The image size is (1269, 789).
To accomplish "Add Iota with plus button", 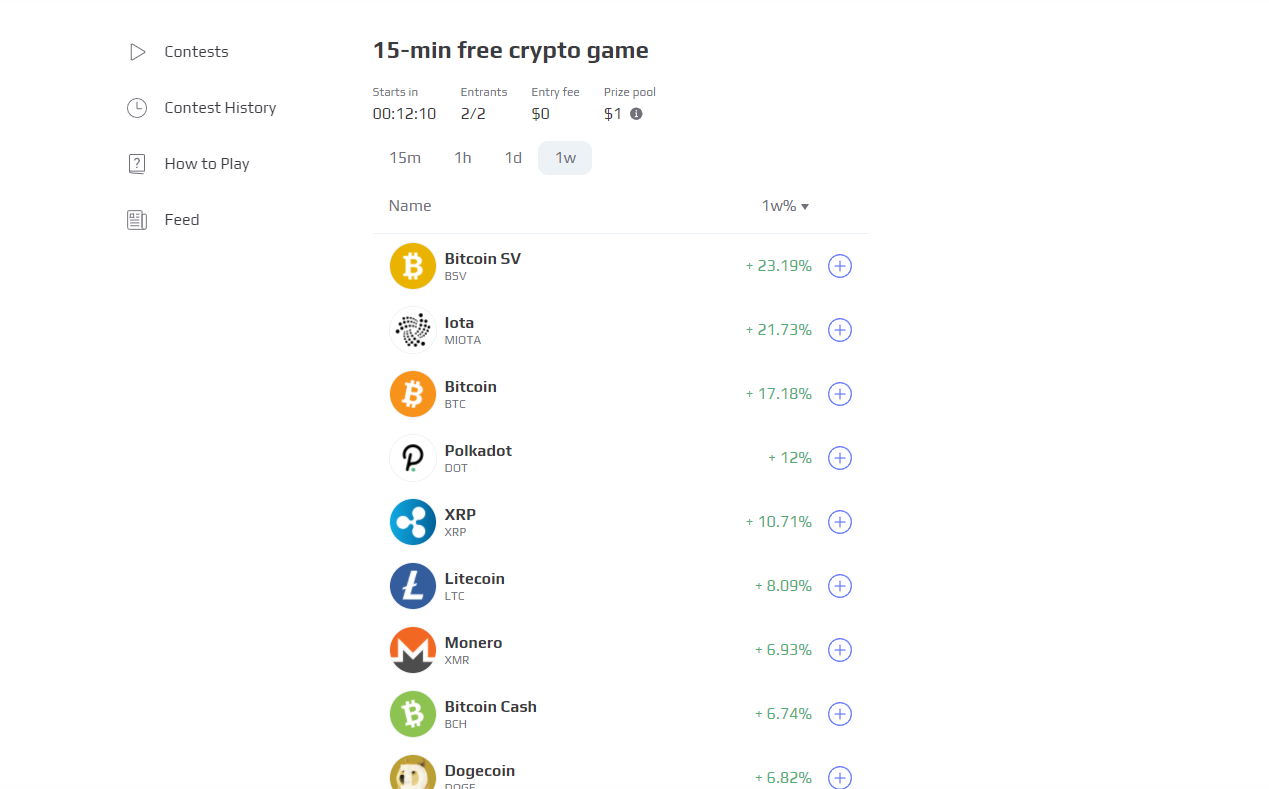I will (x=840, y=330).
